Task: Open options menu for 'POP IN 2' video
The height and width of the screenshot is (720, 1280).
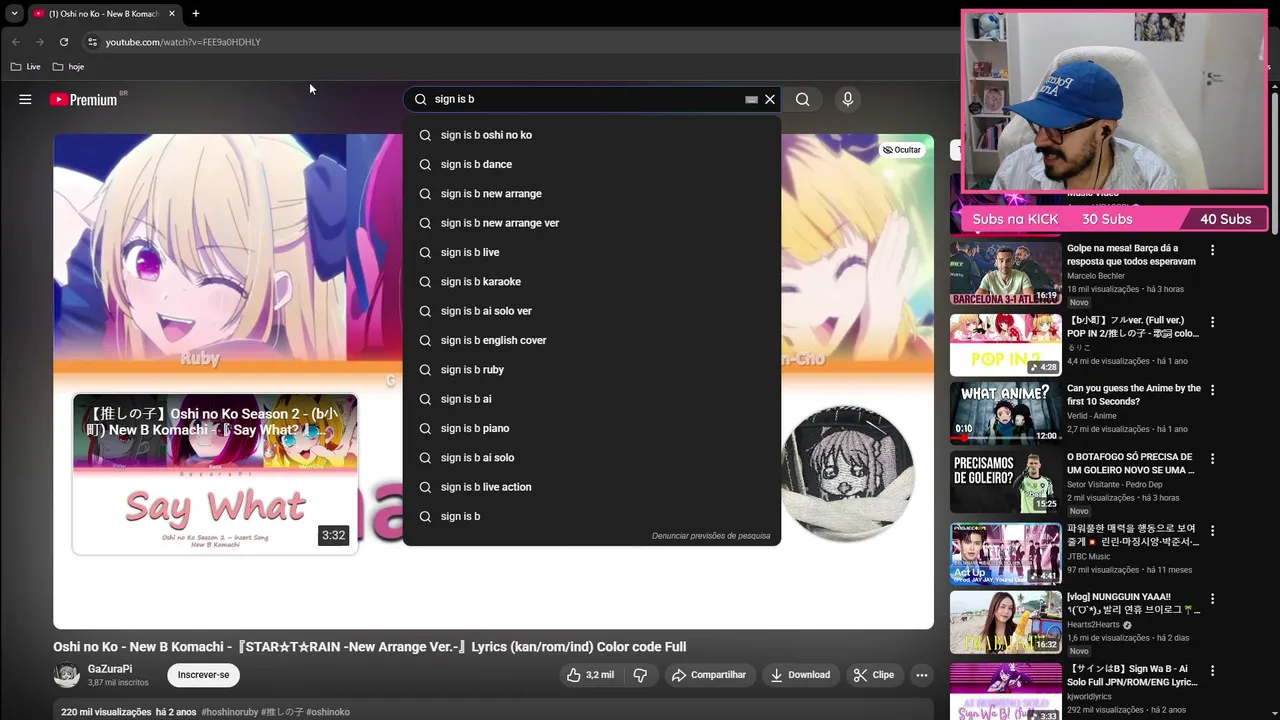Action: tap(1213, 322)
